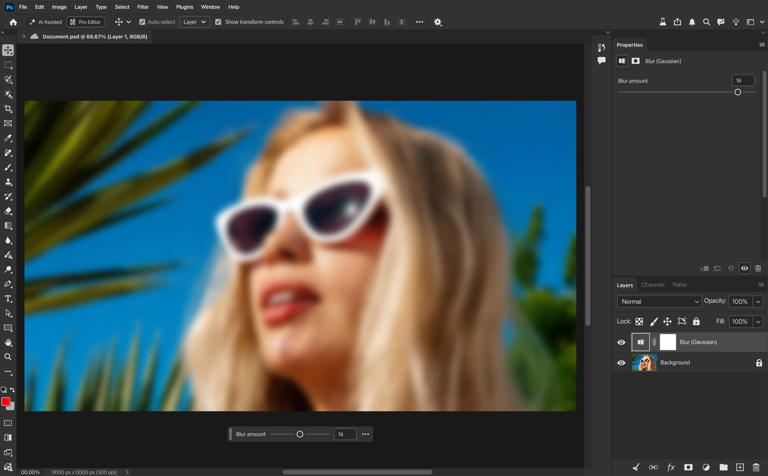Open more options ellipsis in options bar

click(419, 22)
